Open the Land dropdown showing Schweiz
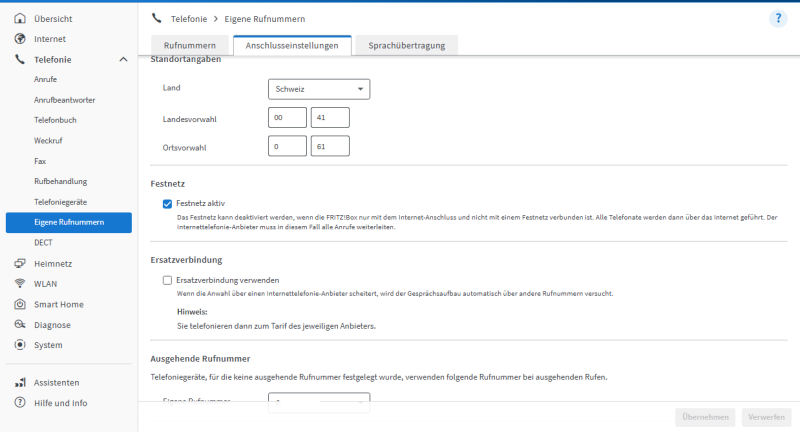This screenshot has width=800, height=432. click(x=319, y=89)
